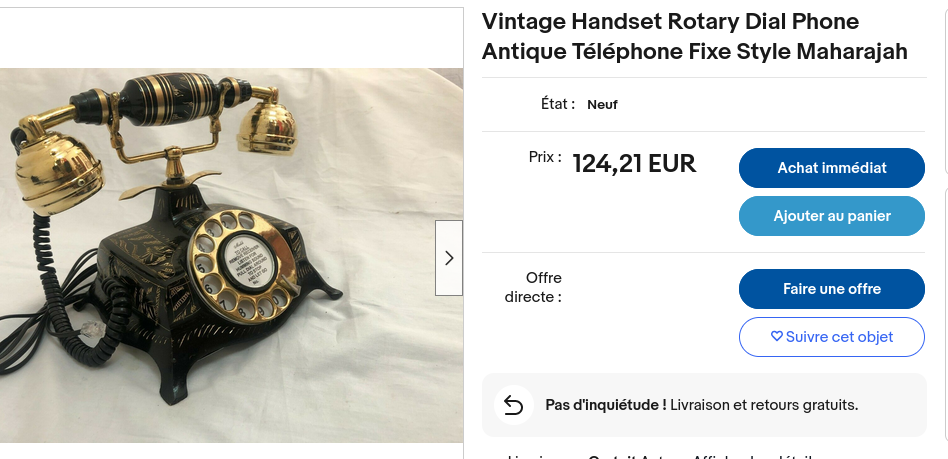Click the 124,21 EUR price
The width and height of the screenshot is (948, 459).
point(634,164)
